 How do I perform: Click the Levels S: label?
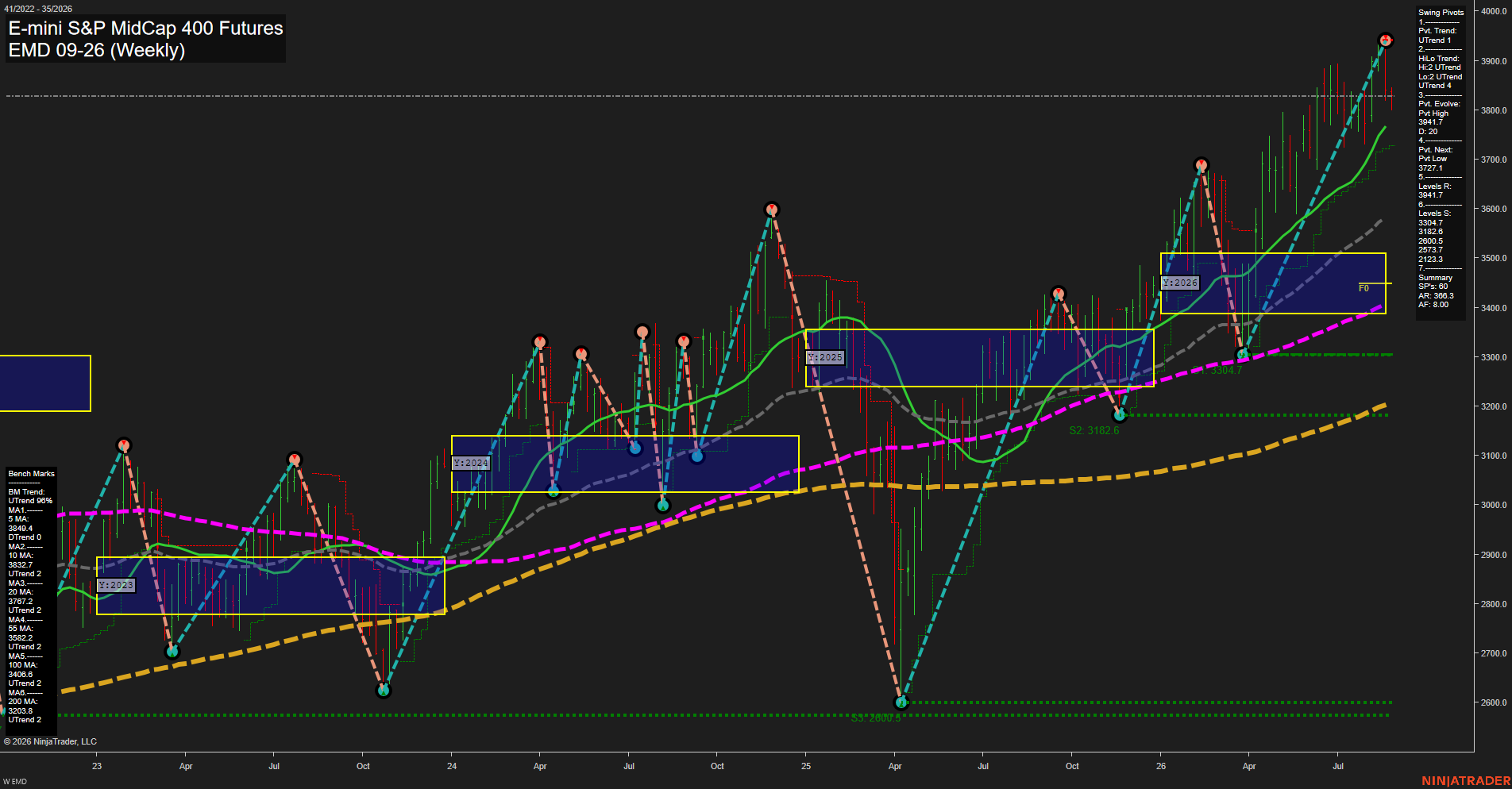pos(1434,214)
